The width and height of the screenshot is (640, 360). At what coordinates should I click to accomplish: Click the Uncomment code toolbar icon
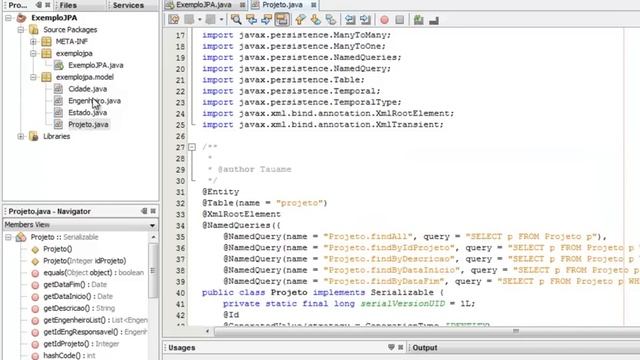(434, 20)
